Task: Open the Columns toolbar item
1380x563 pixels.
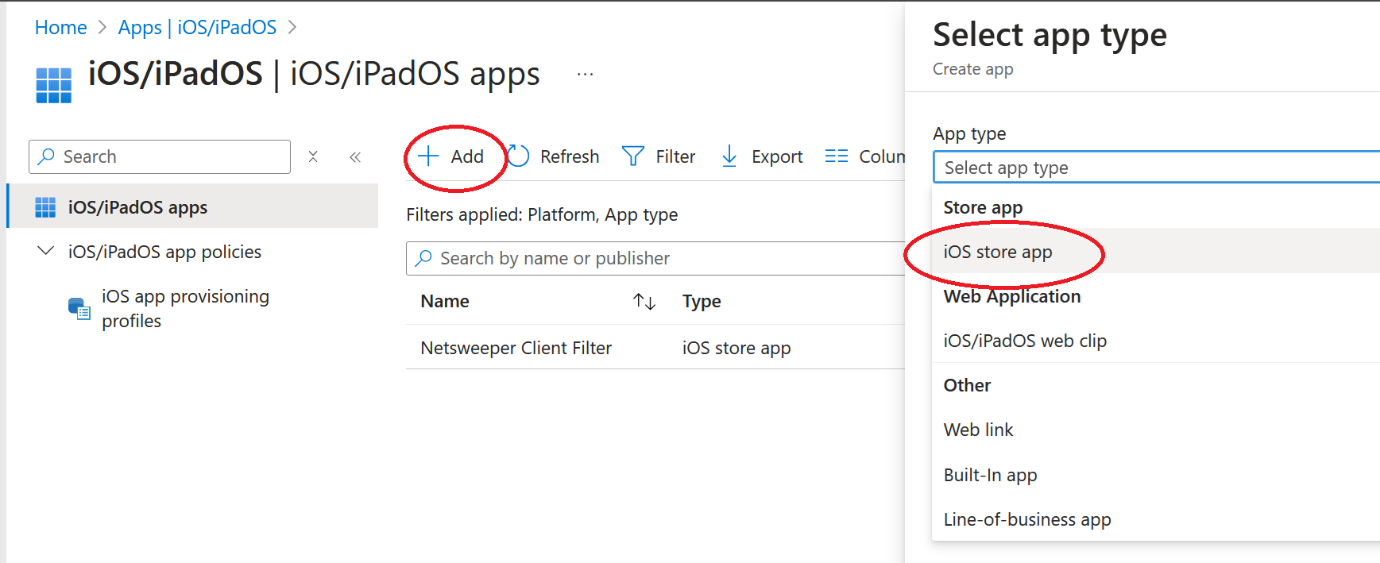Action: coord(865,156)
